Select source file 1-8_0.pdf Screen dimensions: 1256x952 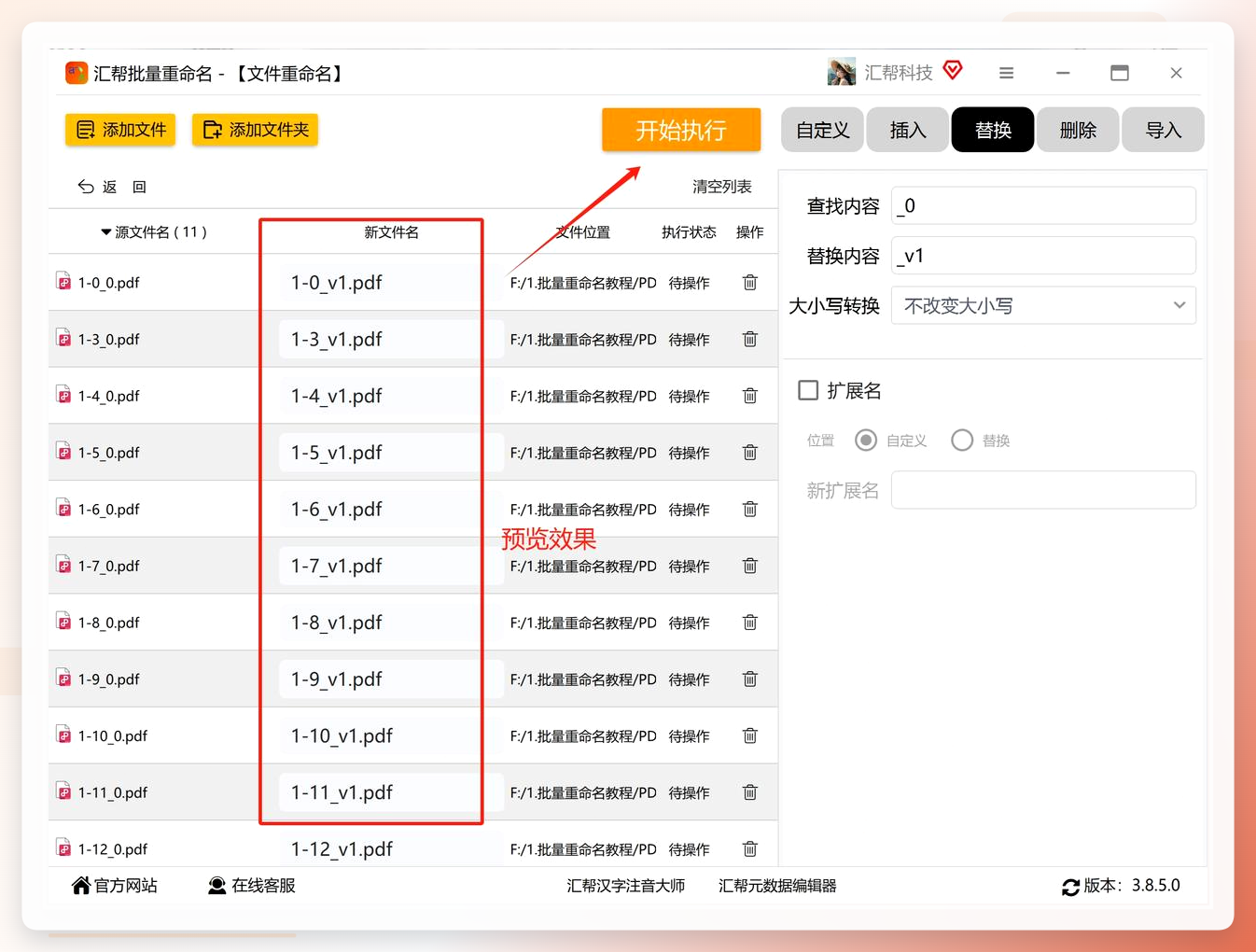click(108, 623)
